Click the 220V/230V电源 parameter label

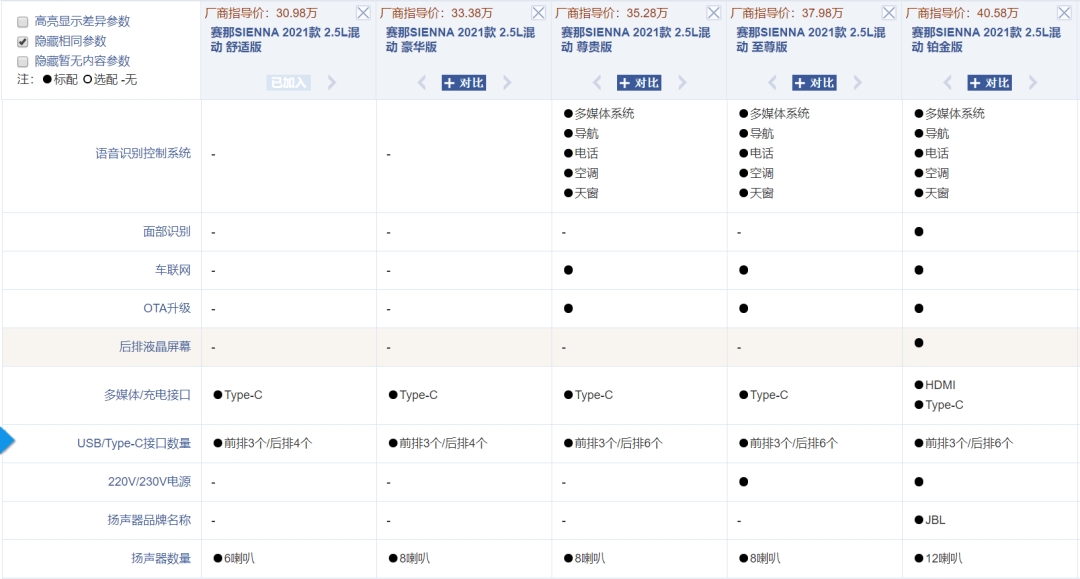[x=149, y=481]
